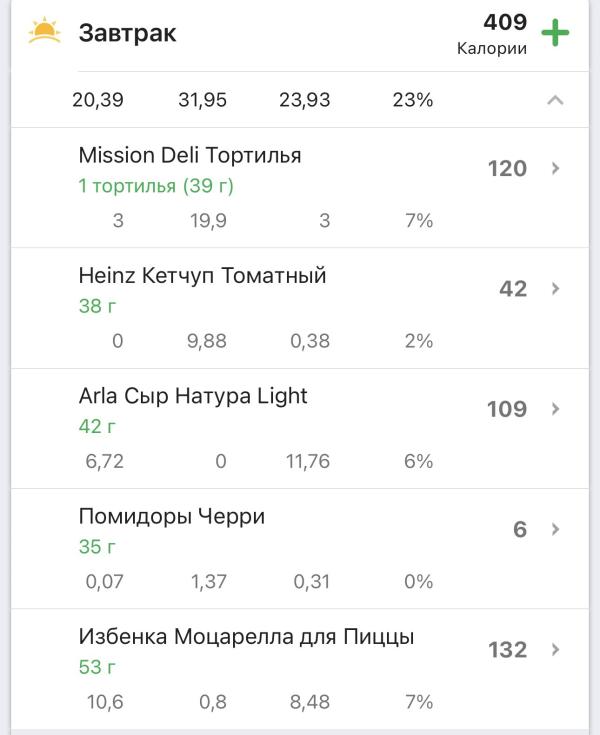Tap the 409 Калории total
This screenshot has width=600, height=735.
[492, 34]
